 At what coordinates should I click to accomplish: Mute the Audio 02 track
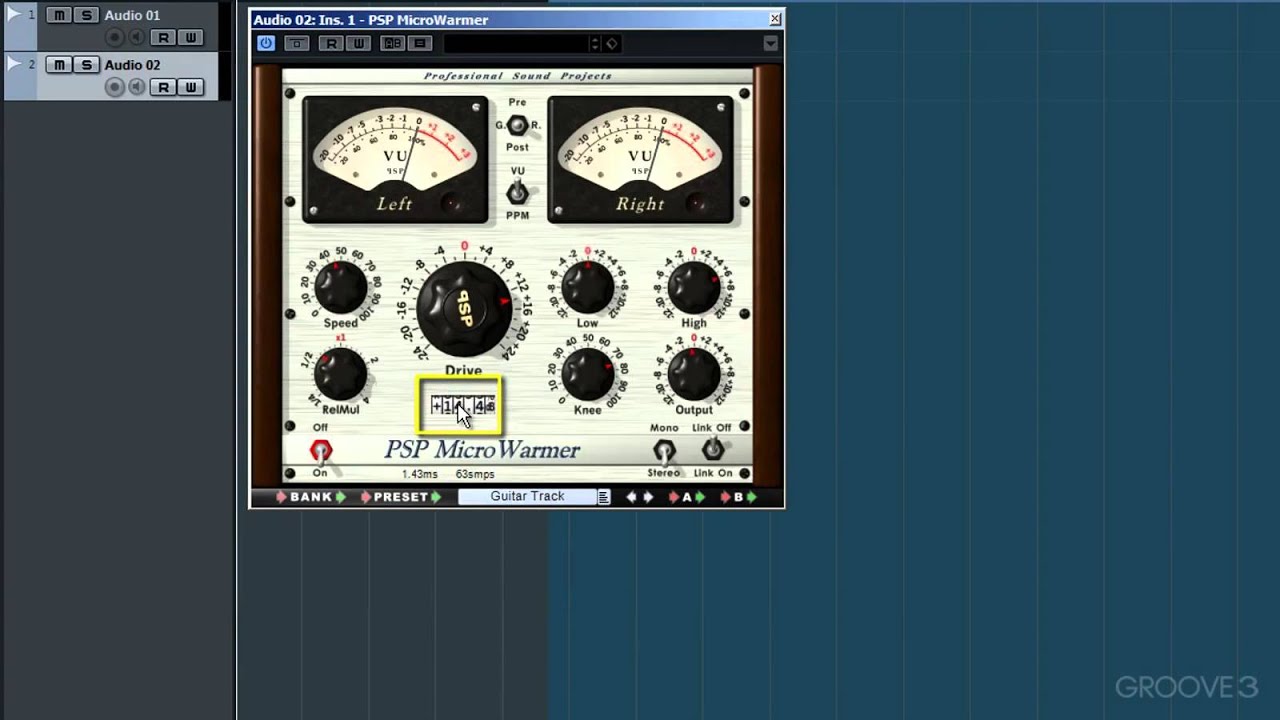(59, 65)
